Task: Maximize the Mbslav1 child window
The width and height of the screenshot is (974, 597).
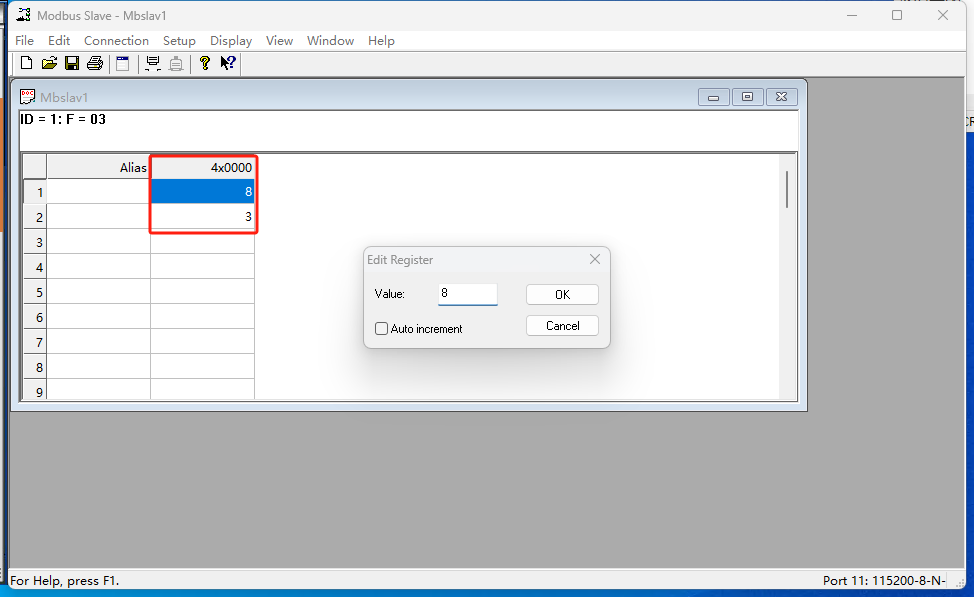Action: pos(747,97)
